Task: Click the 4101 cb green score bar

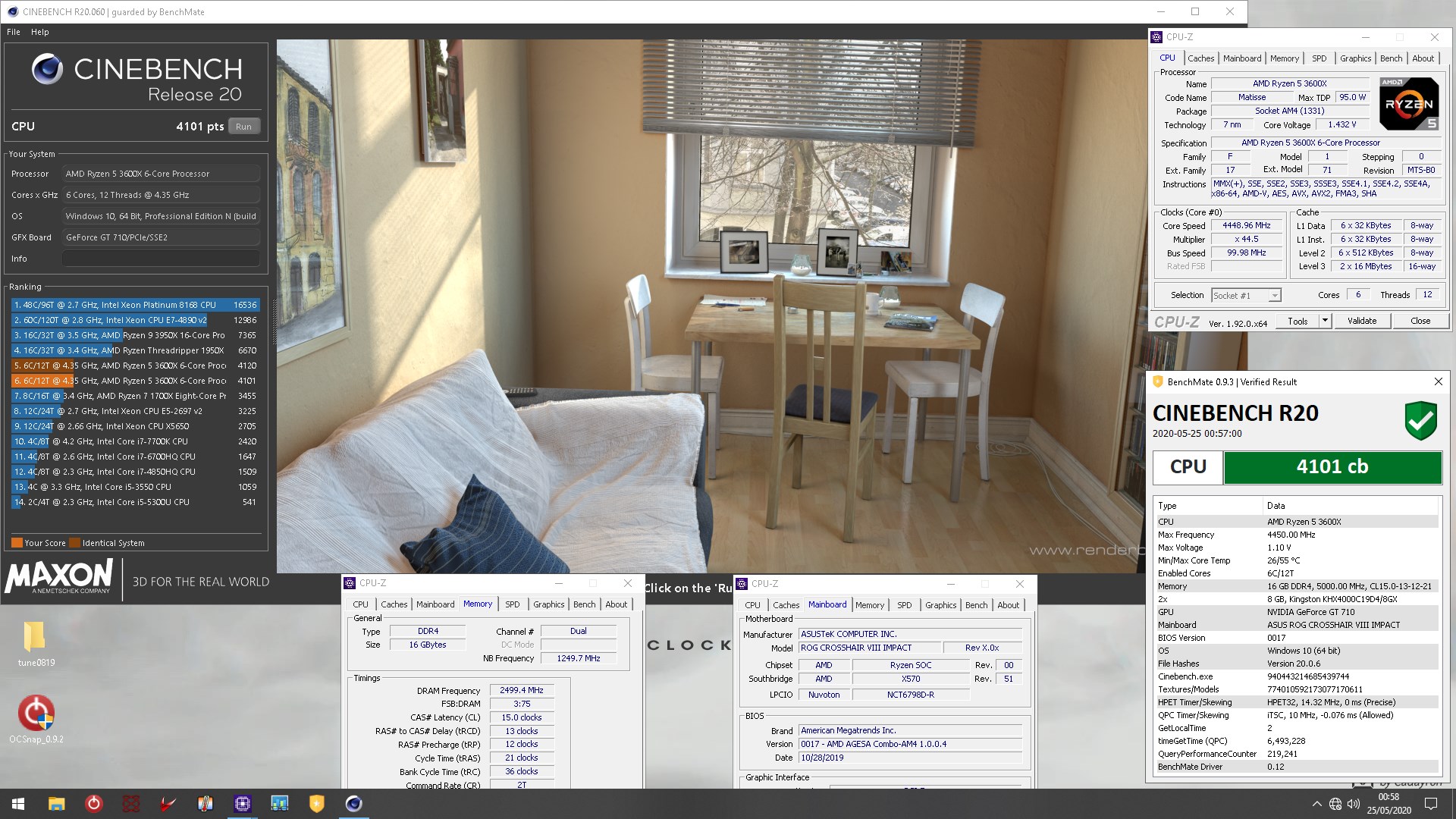Action: [1332, 467]
